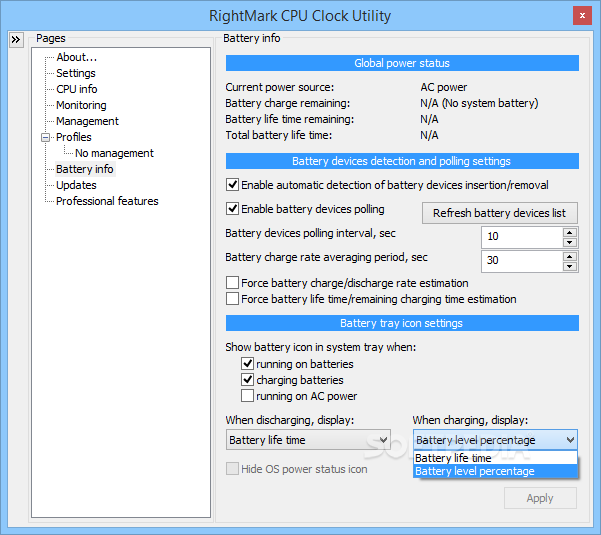
Task: Open the Updates page
Action: tap(76, 185)
